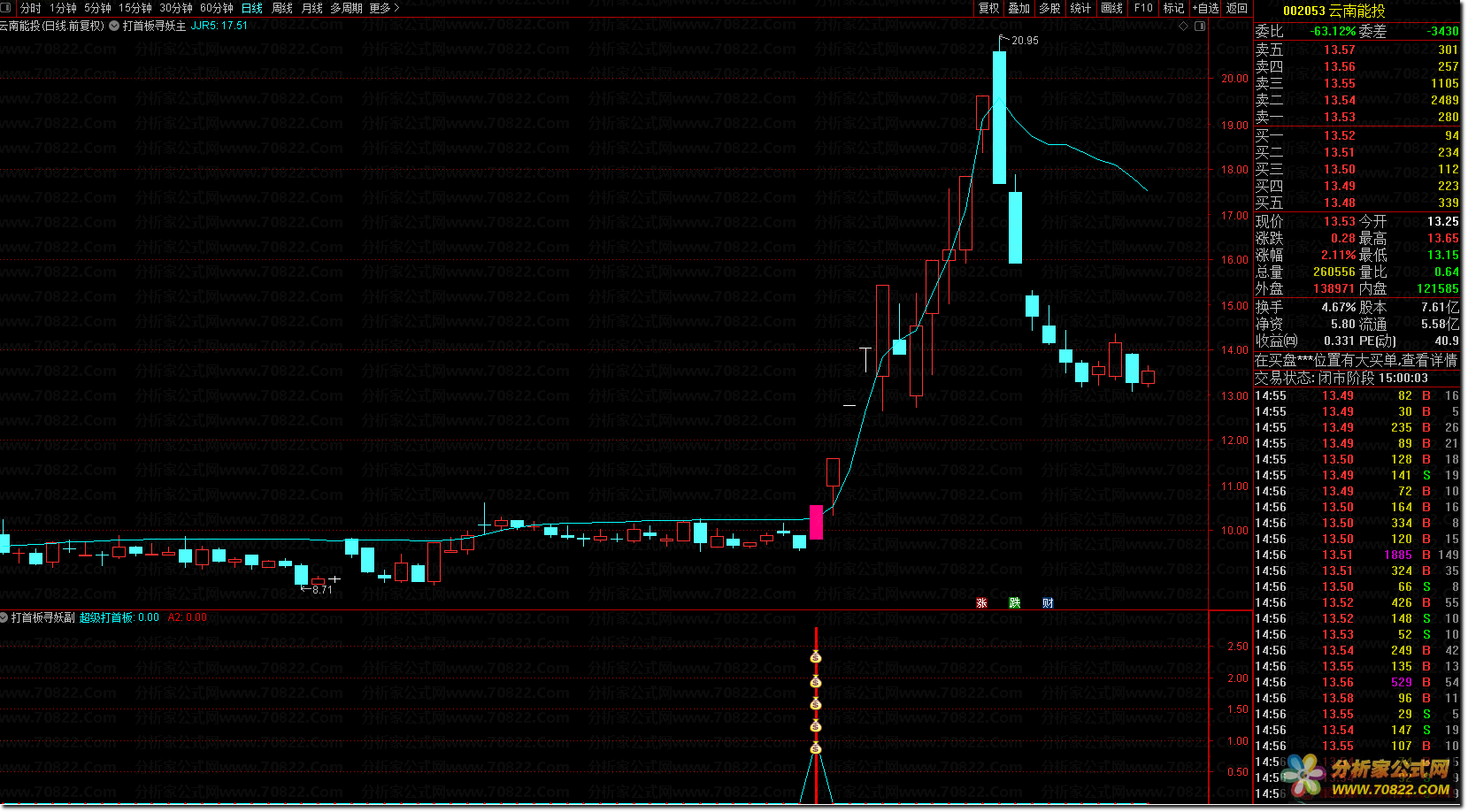The width and height of the screenshot is (1468, 812).
Task: Click the tall cyan candle at peak
Action: pos(999,118)
